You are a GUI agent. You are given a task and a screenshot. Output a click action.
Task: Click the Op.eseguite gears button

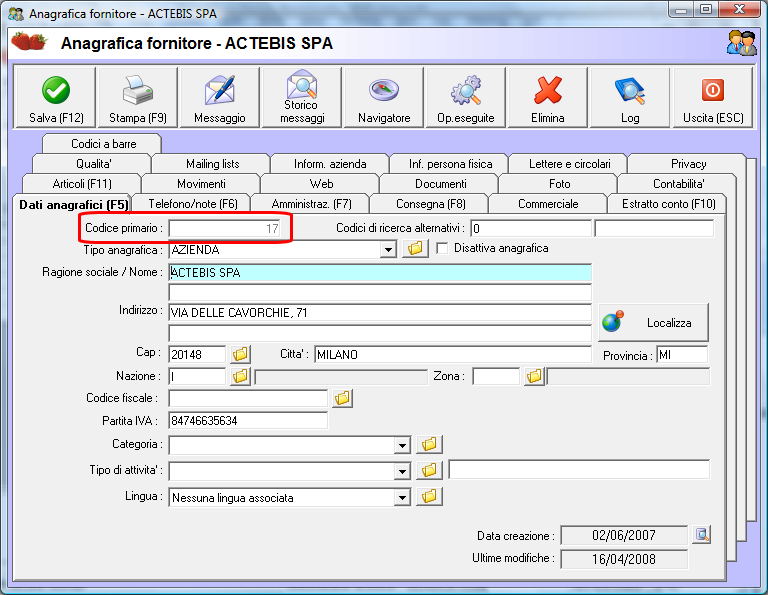point(466,97)
